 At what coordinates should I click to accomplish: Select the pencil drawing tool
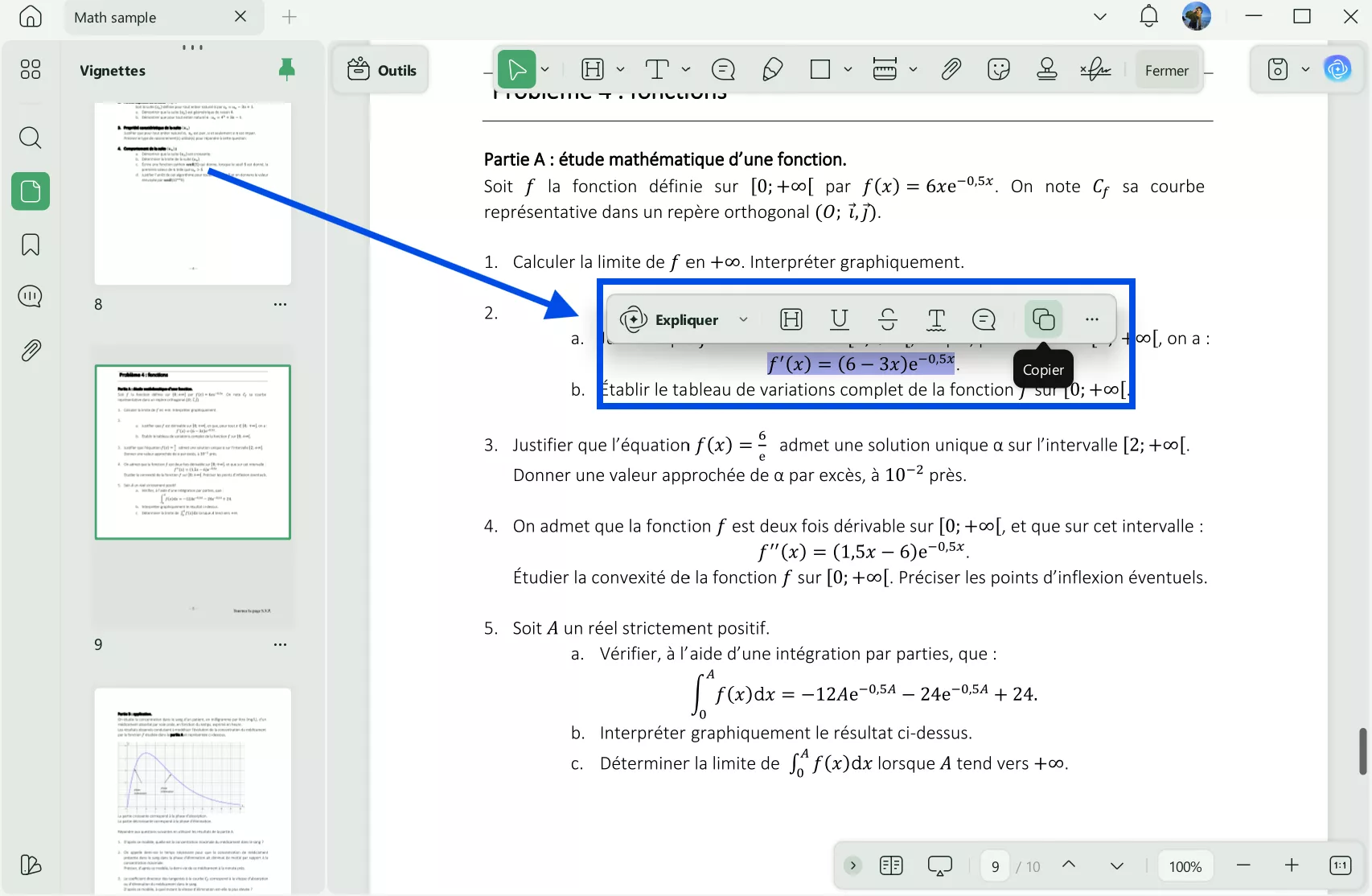tap(772, 70)
